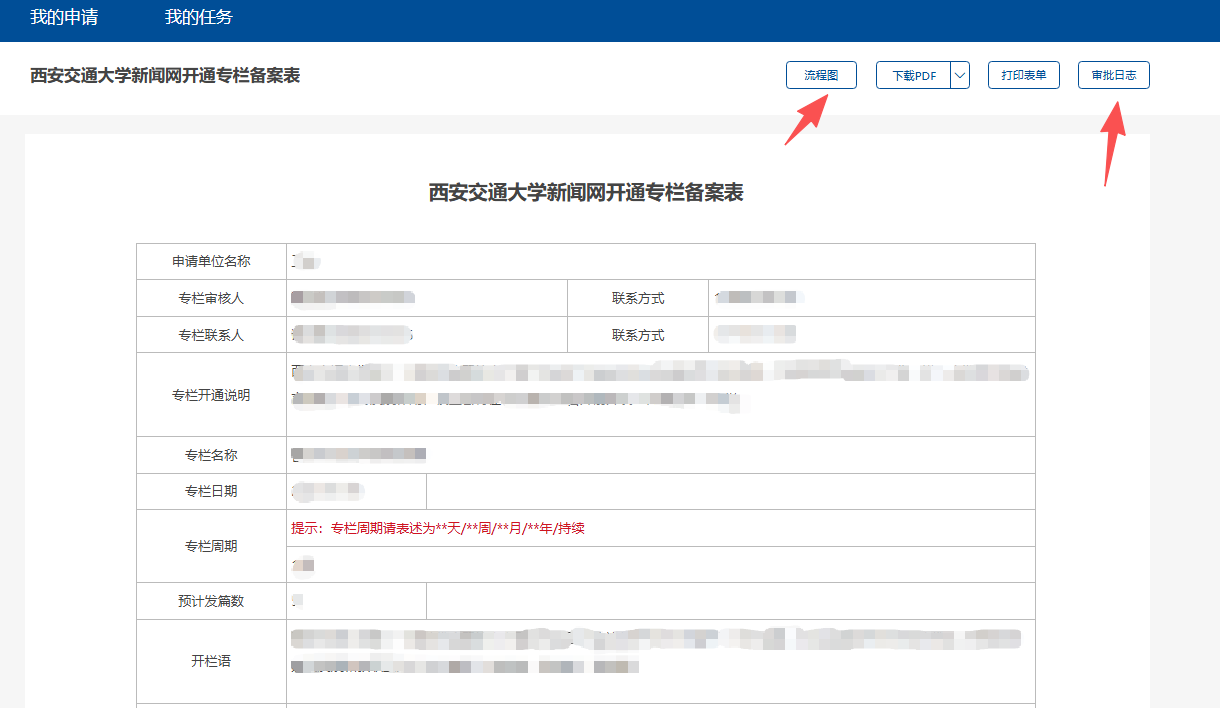The width and height of the screenshot is (1220, 708).
Task: Click the 联系方式 value in the 专栏联系人 row
Action: (870, 335)
